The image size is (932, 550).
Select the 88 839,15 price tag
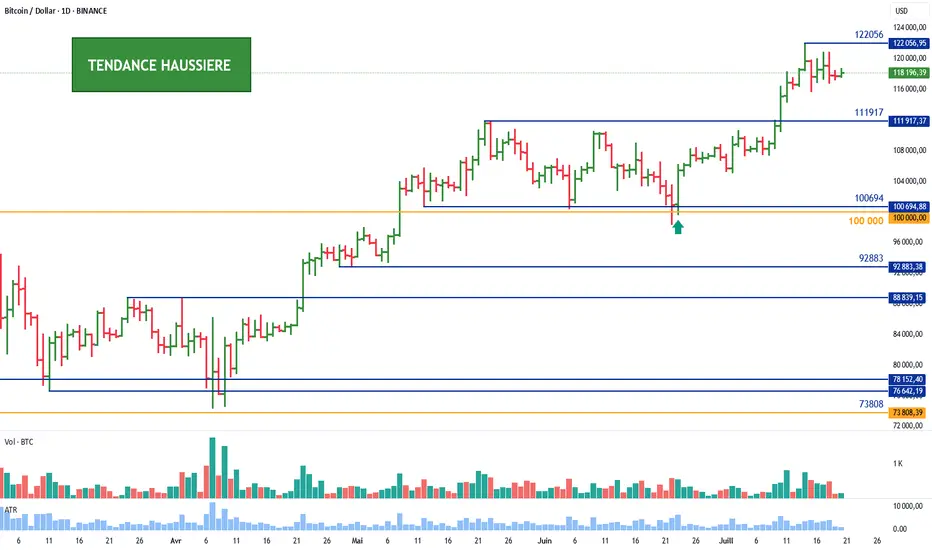click(x=910, y=298)
